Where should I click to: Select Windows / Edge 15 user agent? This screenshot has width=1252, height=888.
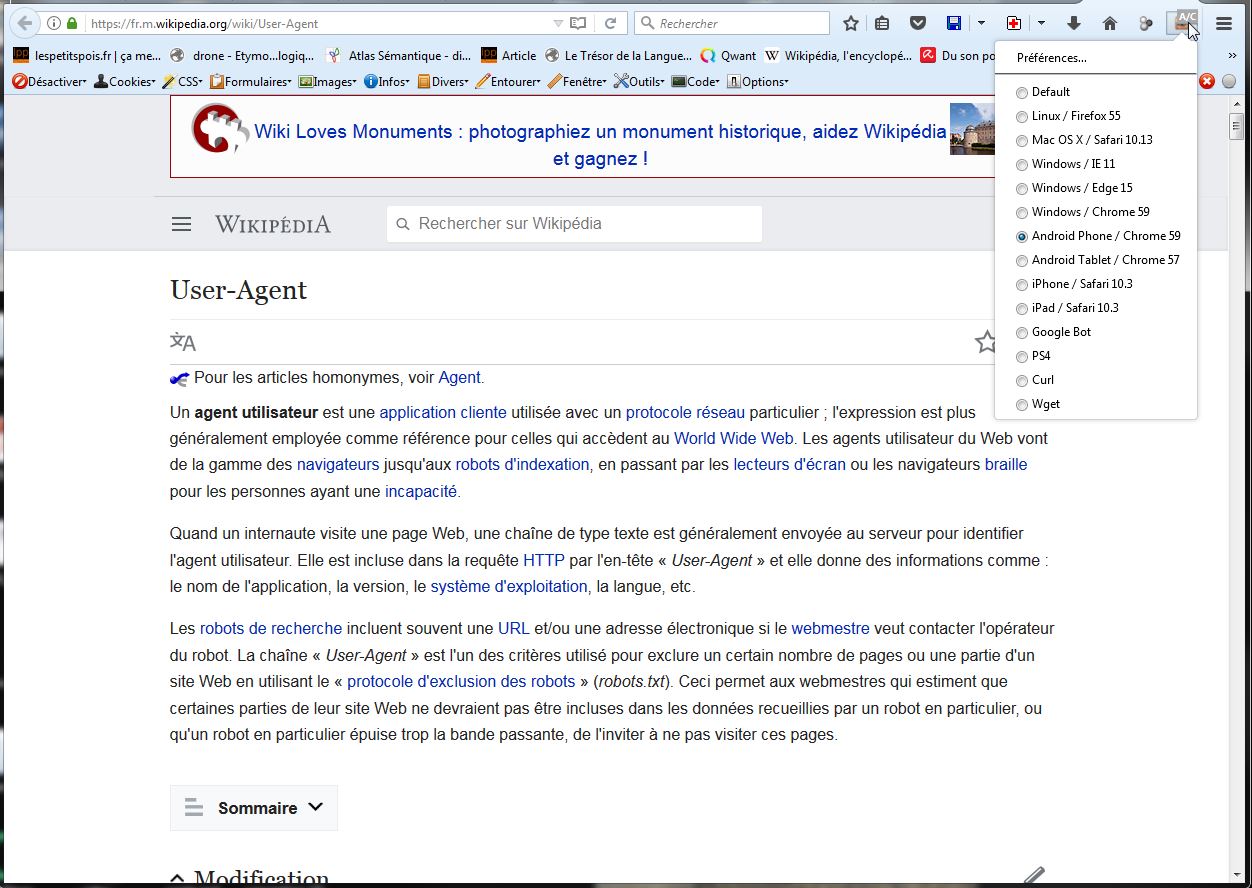click(1074, 188)
